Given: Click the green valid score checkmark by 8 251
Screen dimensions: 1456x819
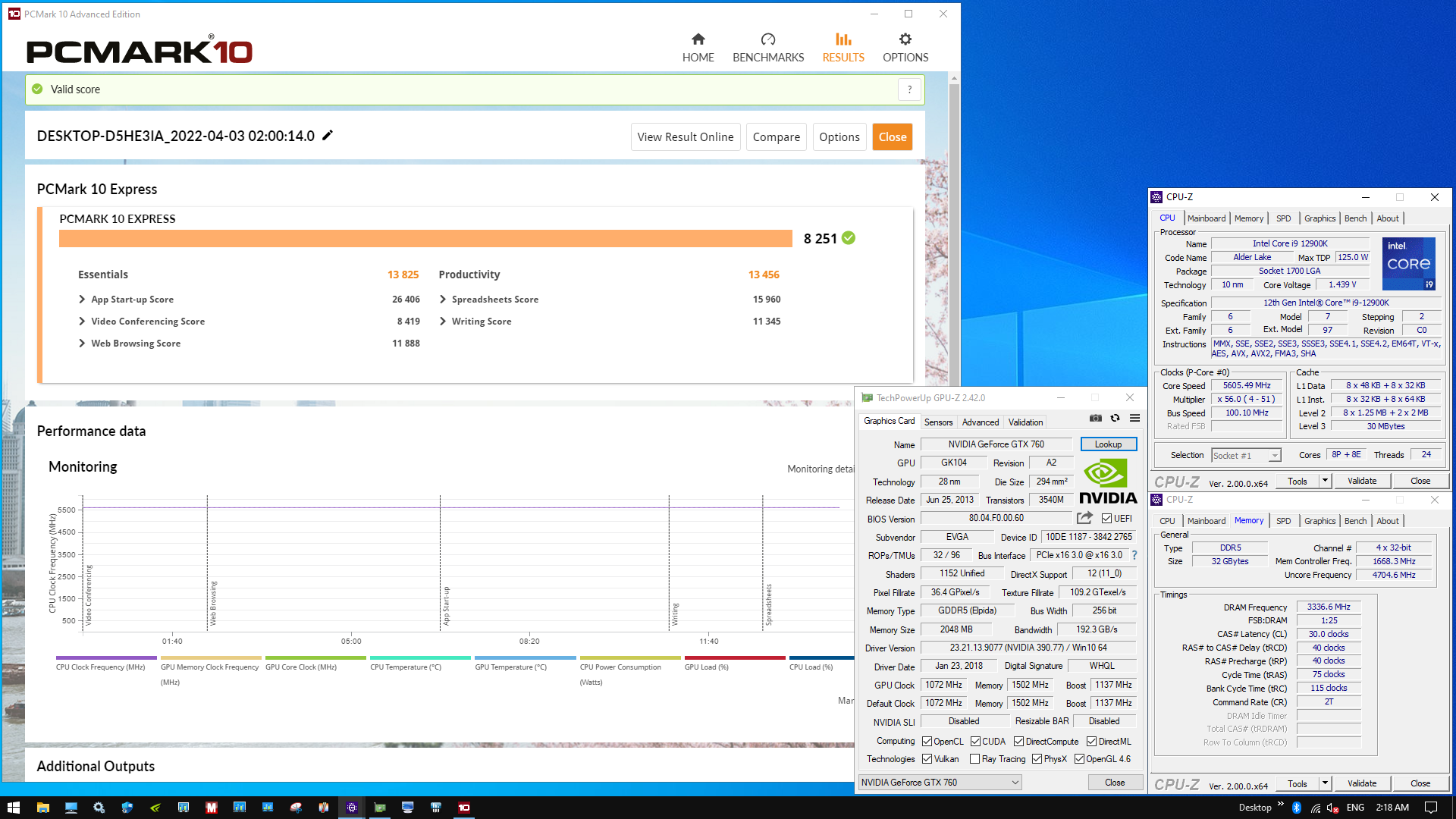Looking at the screenshot, I should pyautogui.click(x=849, y=238).
